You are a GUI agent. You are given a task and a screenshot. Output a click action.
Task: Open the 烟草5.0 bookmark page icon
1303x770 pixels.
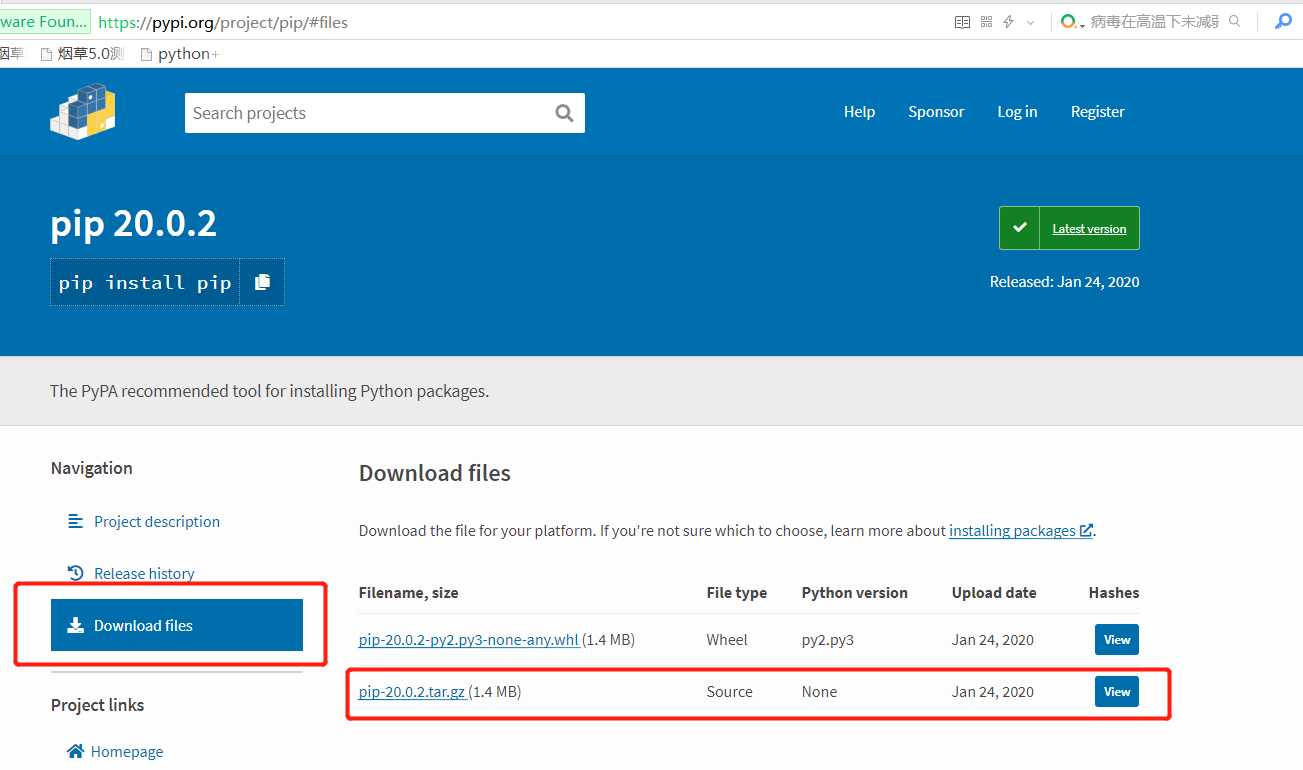click(46, 54)
